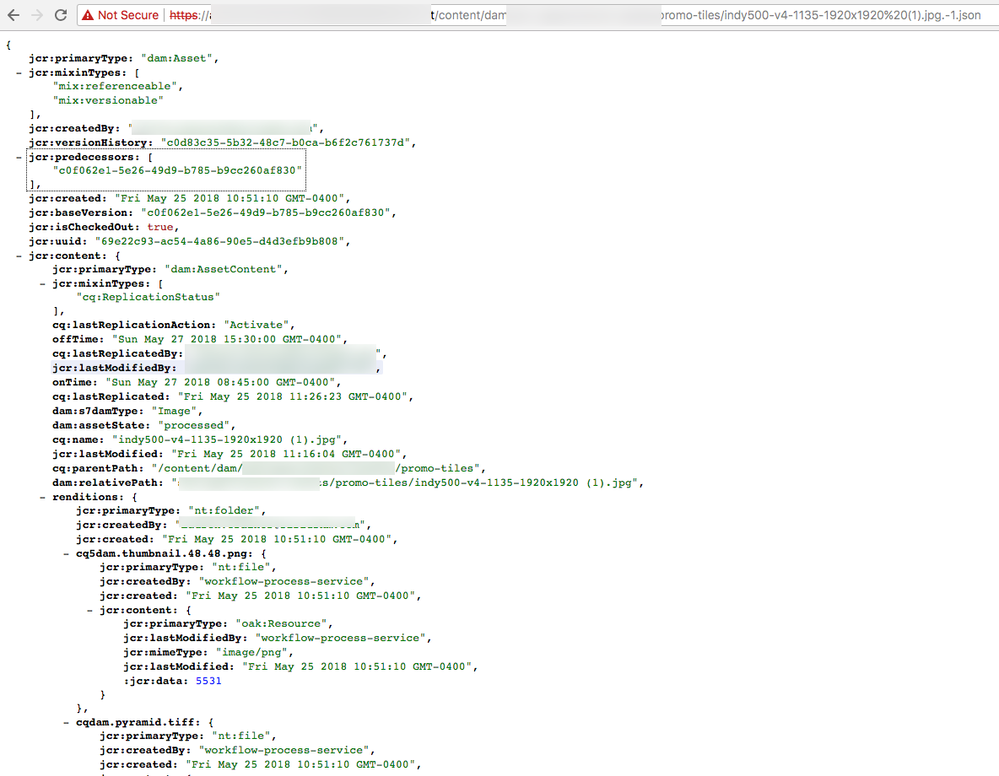This screenshot has height=776, width=999.
Task: Collapse the jcr:mixinTypes array
Action: point(19,71)
